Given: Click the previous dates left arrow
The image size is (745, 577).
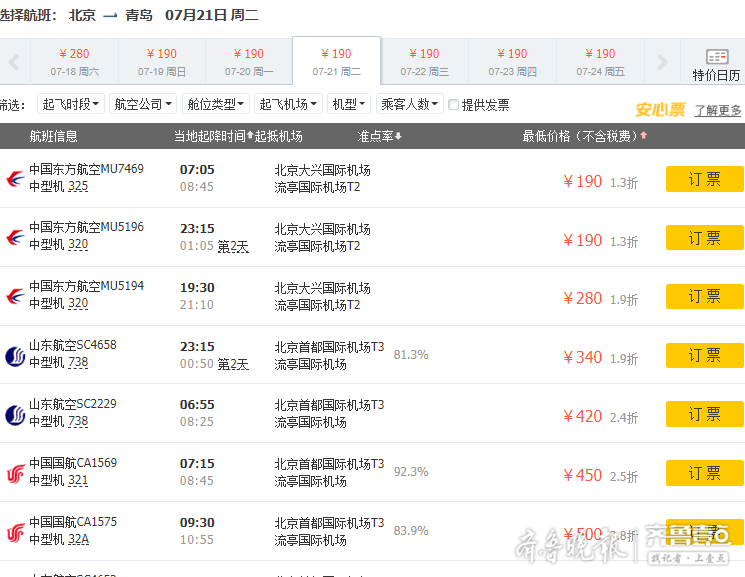Looking at the screenshot, I should 14,63.
